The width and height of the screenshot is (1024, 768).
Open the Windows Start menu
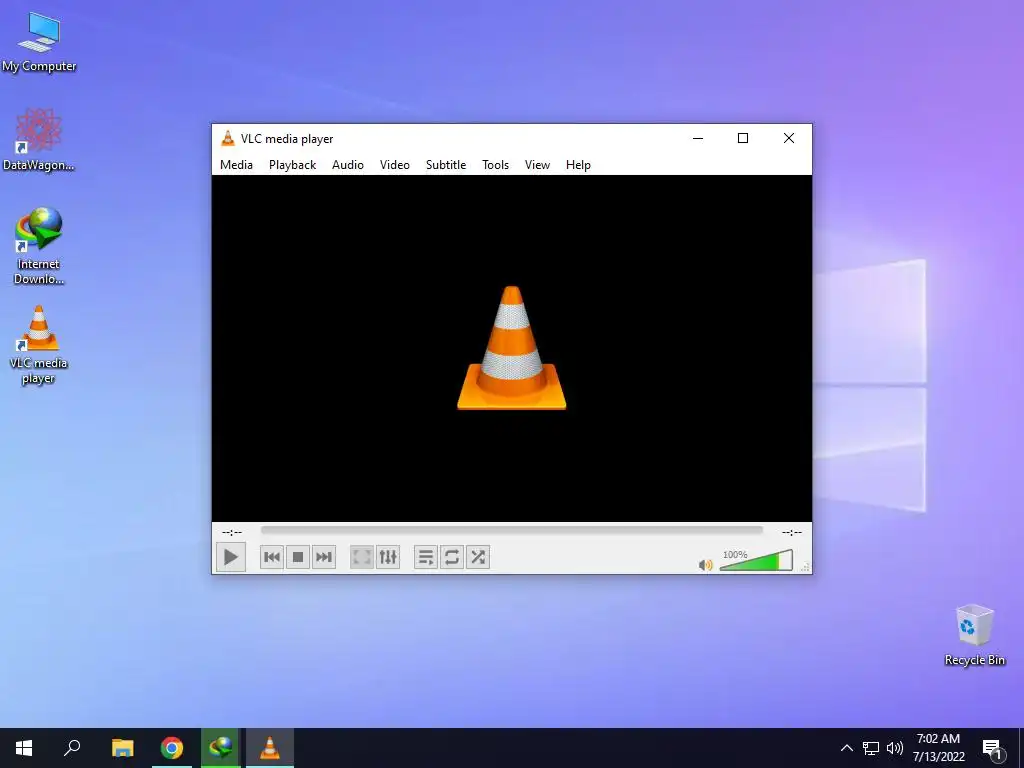24,748
